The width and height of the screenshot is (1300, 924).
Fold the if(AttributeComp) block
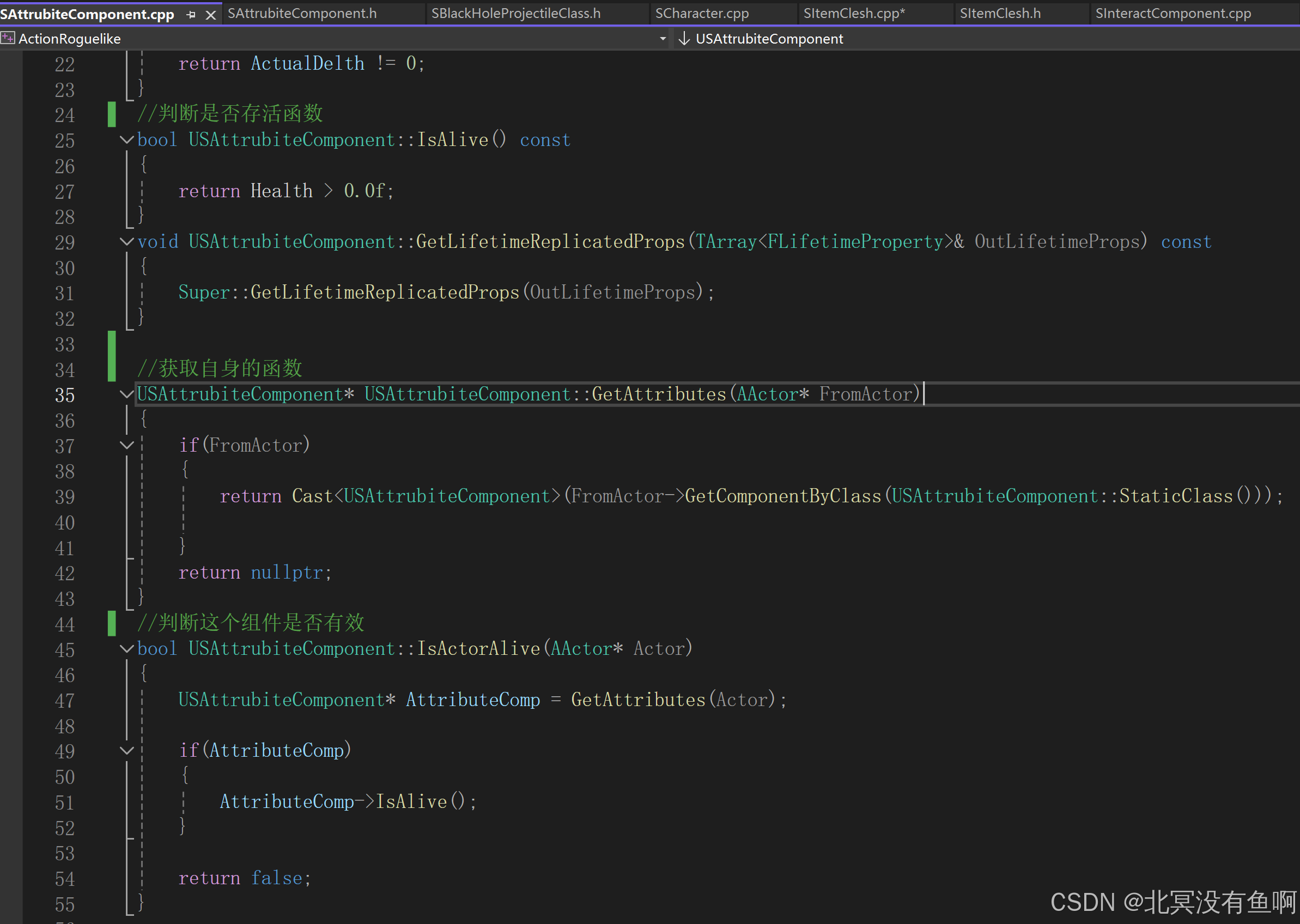coord(127,750)
